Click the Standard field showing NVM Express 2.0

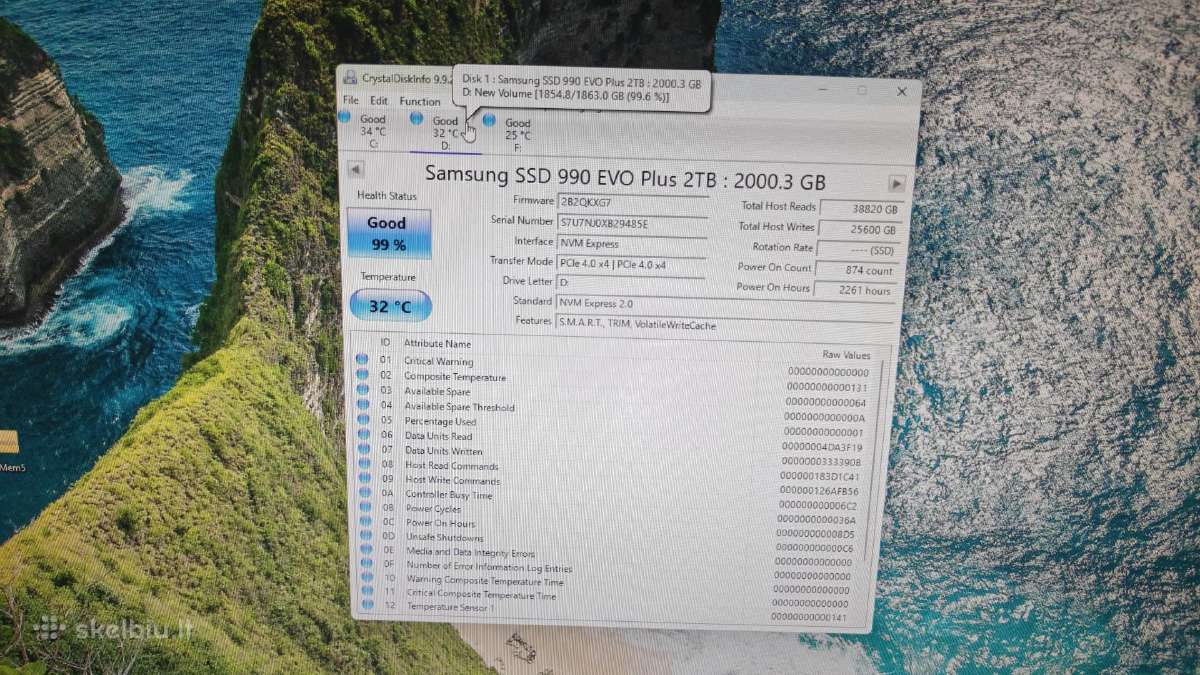[x=725, y=304]
